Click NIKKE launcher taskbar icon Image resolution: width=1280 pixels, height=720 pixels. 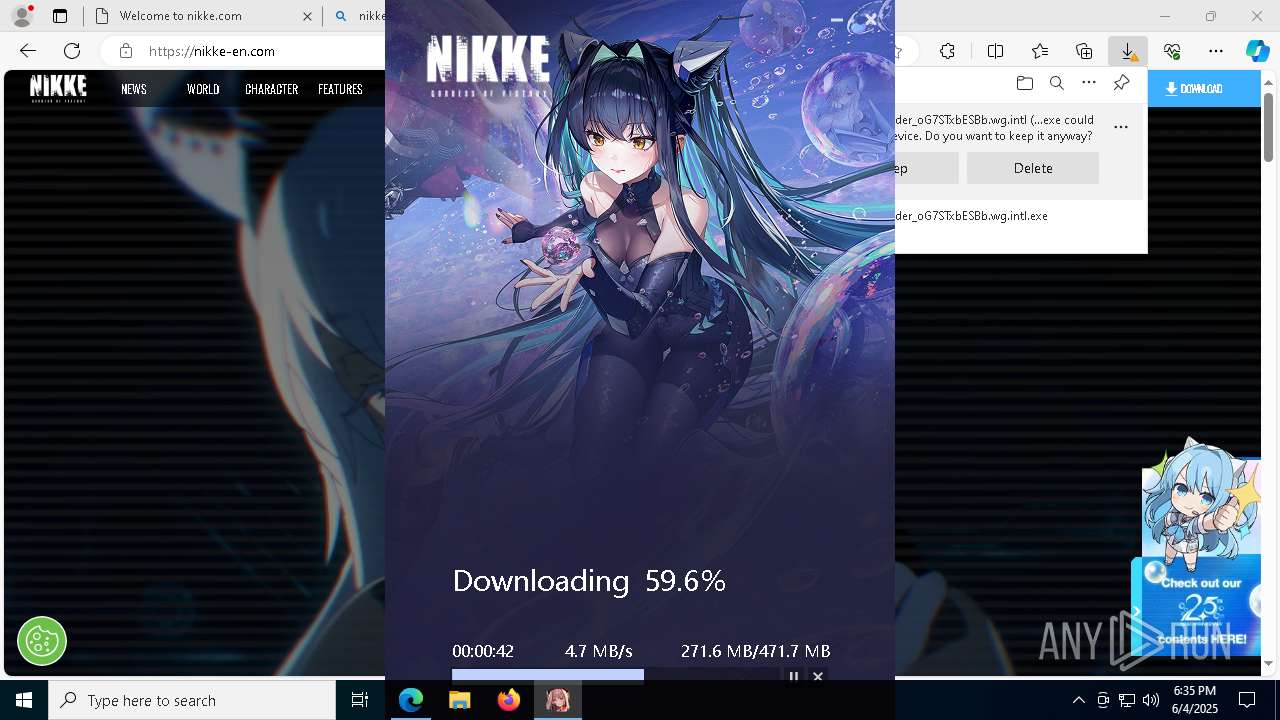click(x=557, y=700)
